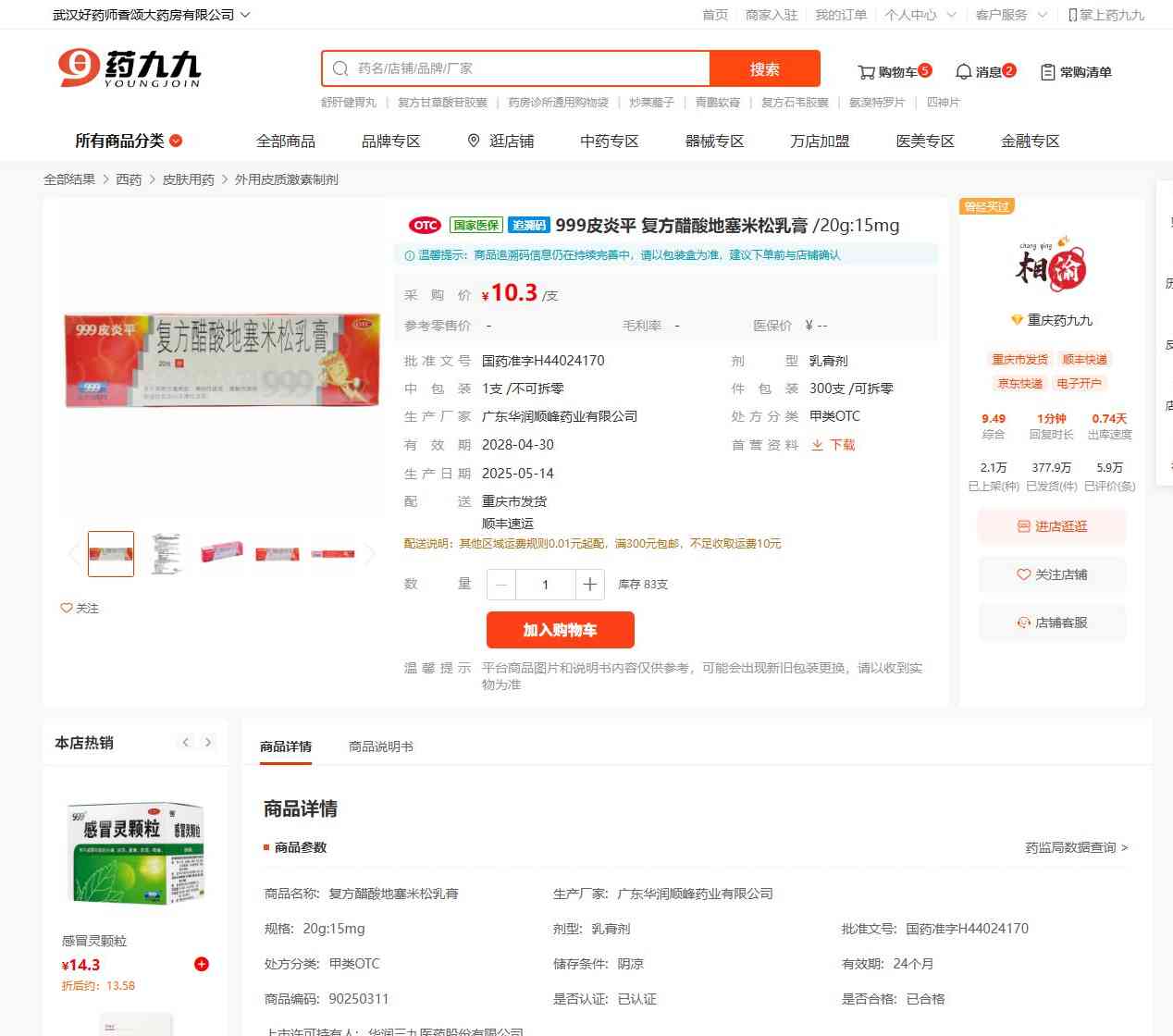
Task: Open the 中药专区 menu item
Action: 609,141
